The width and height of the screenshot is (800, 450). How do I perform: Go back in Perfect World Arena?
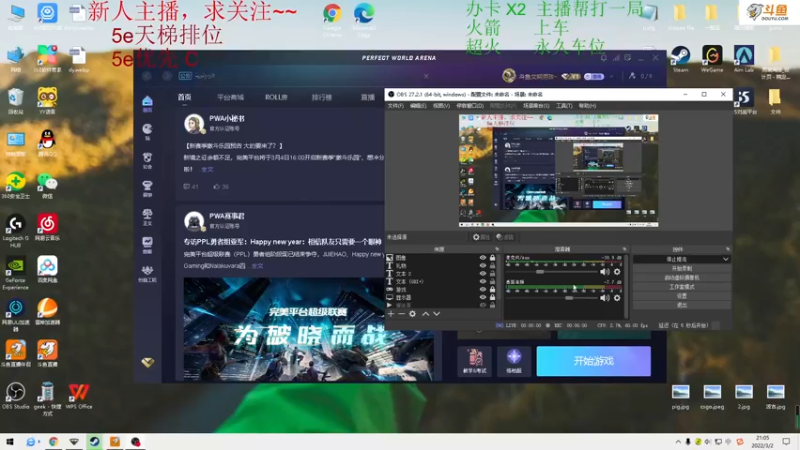(x=147, y=76)
